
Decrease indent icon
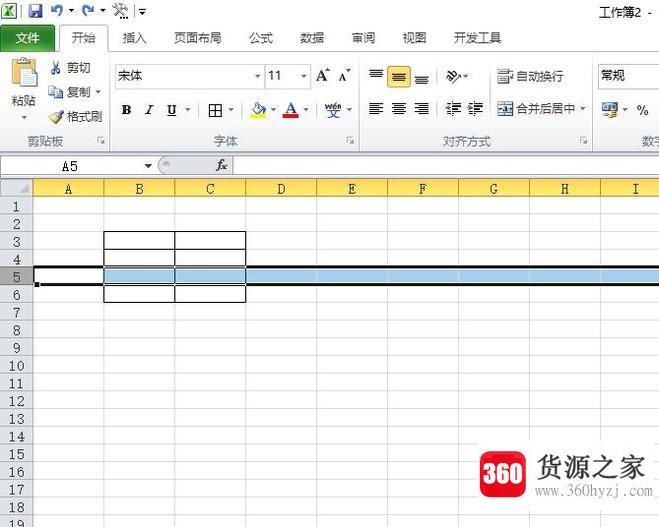tap(453, 109)
